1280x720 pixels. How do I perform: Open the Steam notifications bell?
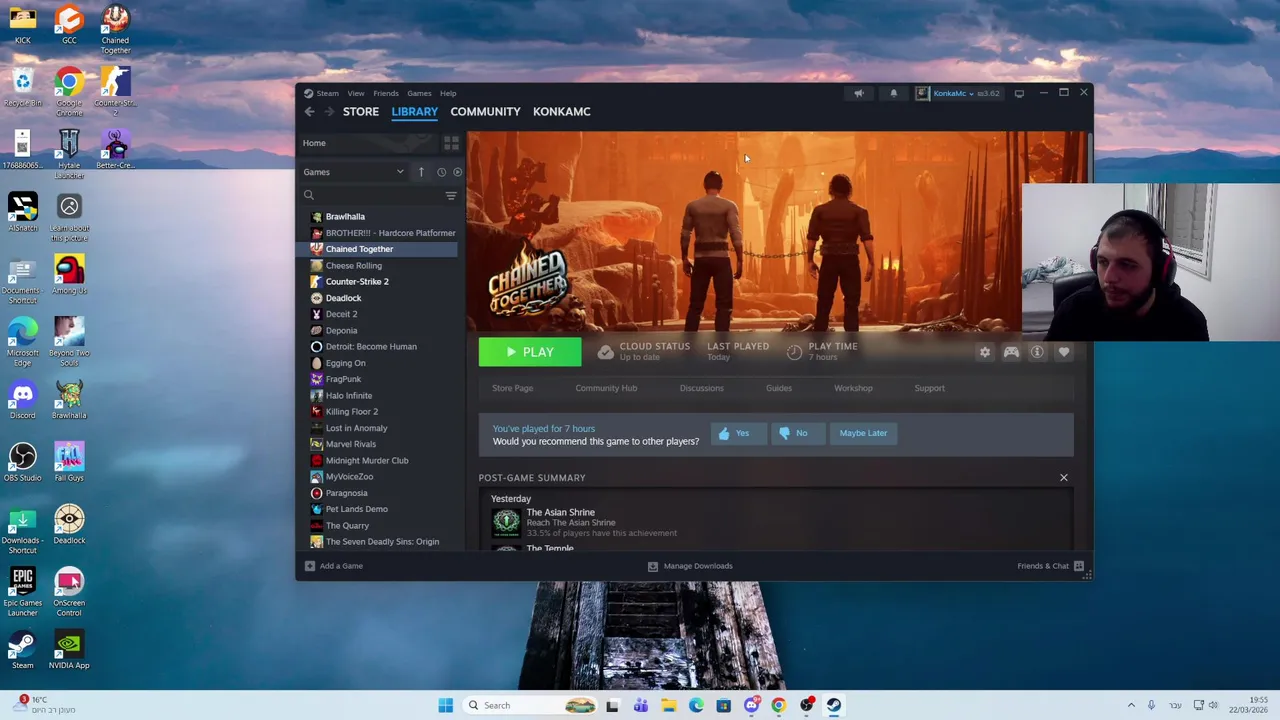(894, 93)
